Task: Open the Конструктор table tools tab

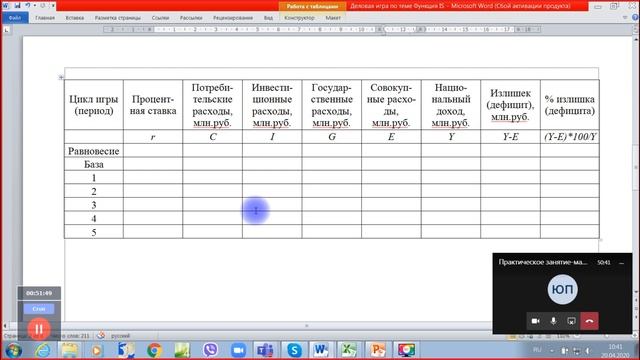Action: tap(299, 18)
